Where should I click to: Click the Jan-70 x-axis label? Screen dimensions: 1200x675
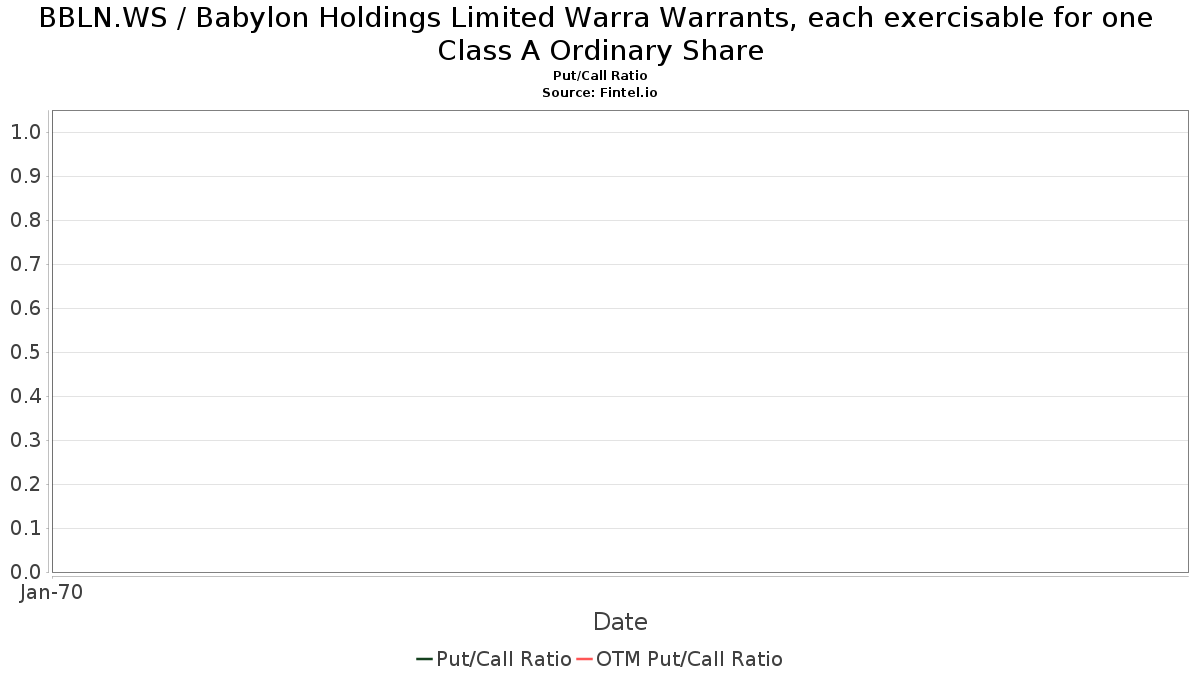pyautogui.click(x=51, y=592)
